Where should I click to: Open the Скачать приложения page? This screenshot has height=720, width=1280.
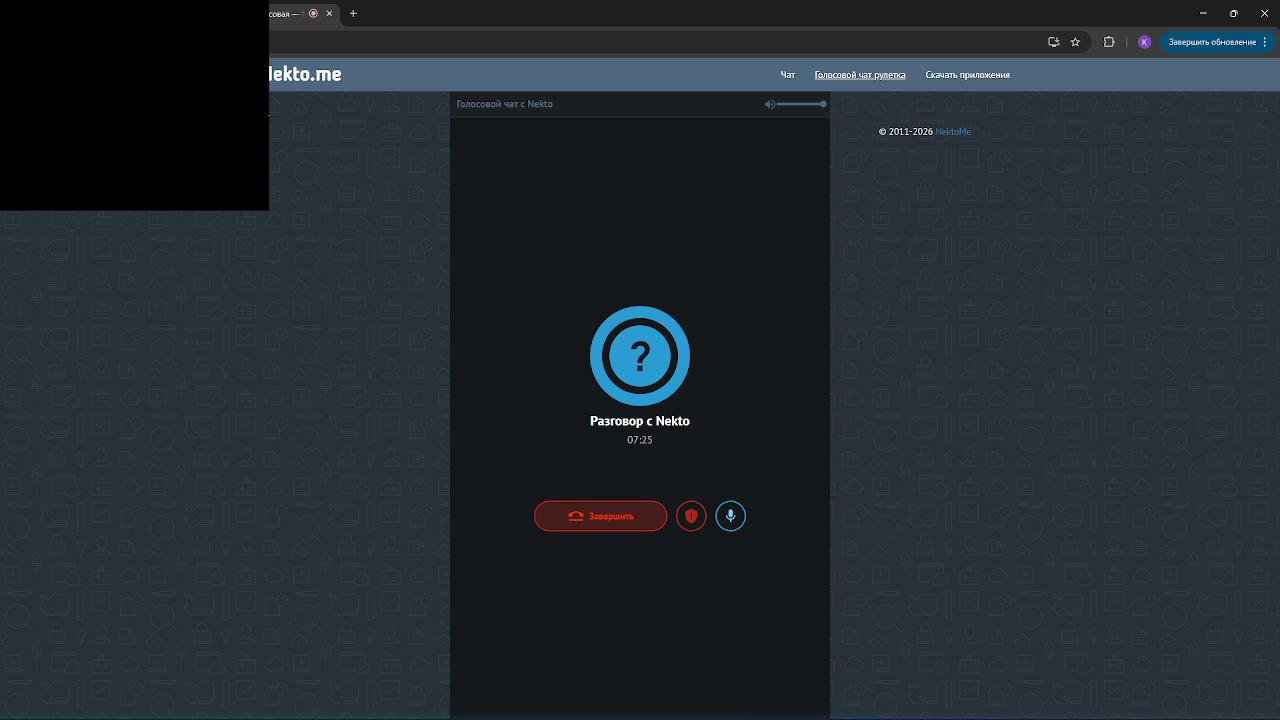tap(967, 74)
